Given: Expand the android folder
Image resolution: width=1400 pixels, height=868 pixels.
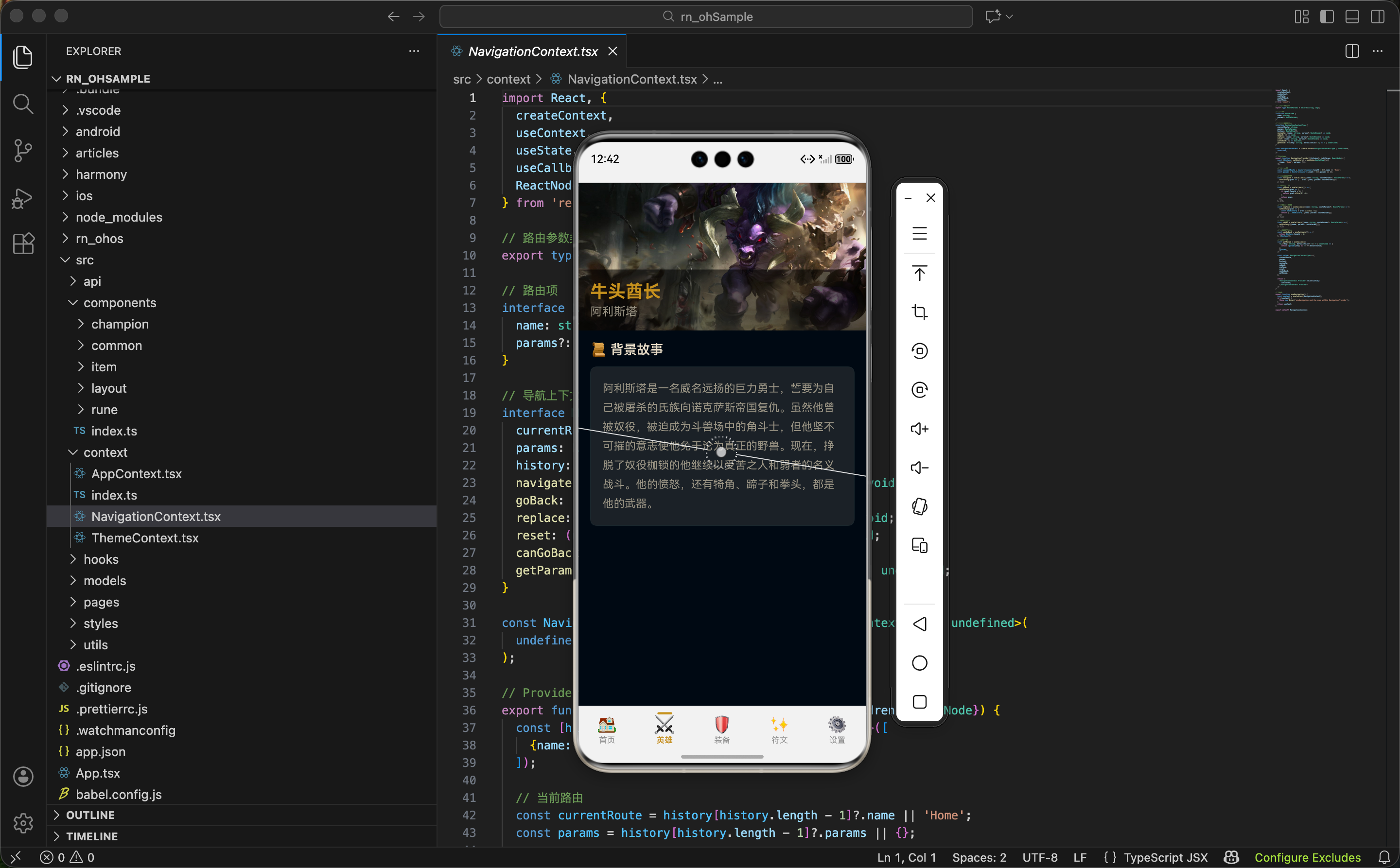Looking at the screenshot, I should click(x=241, y=131).
